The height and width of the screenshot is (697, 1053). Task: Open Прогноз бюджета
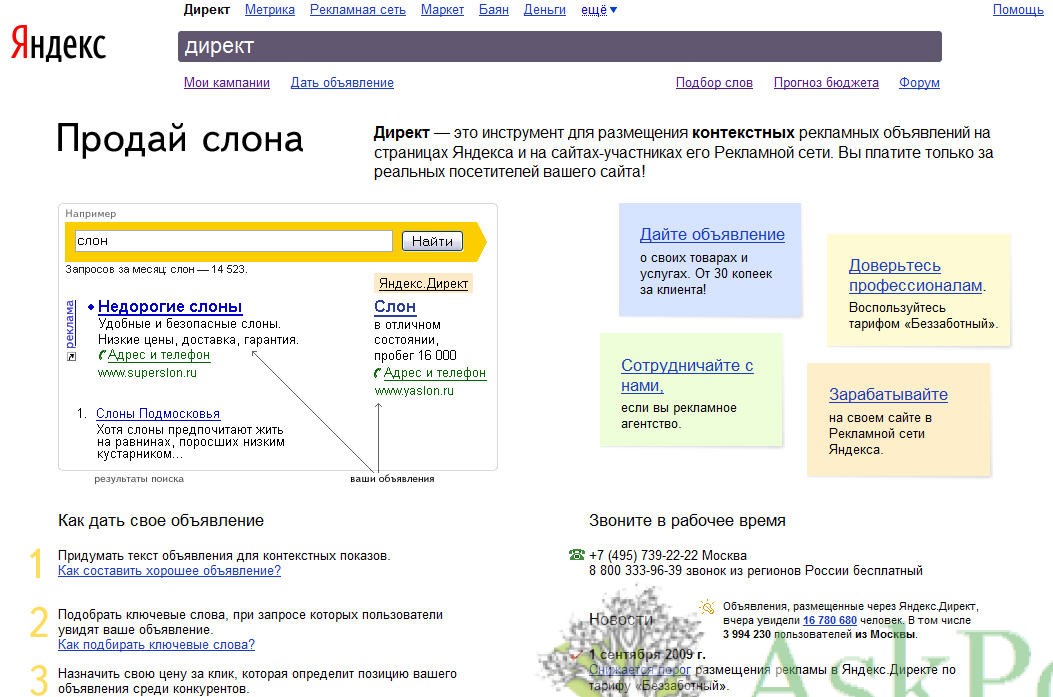click(826, 83)
